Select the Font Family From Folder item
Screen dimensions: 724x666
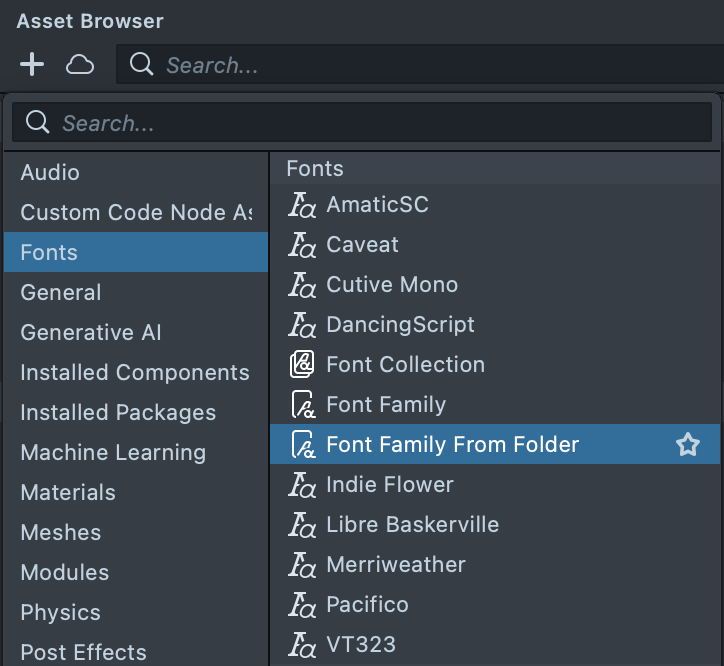pyautogui.click(x=453, y=445)
